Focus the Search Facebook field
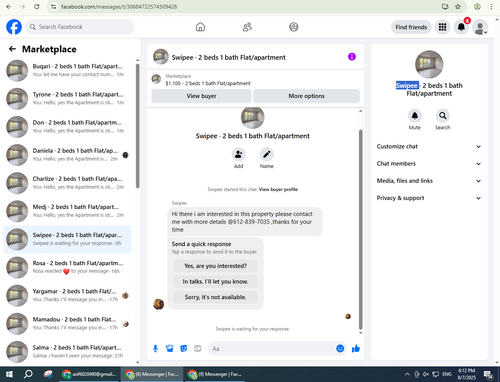Image resolution: width=500 pixels, height=382 pixels. tap(80, 27)
